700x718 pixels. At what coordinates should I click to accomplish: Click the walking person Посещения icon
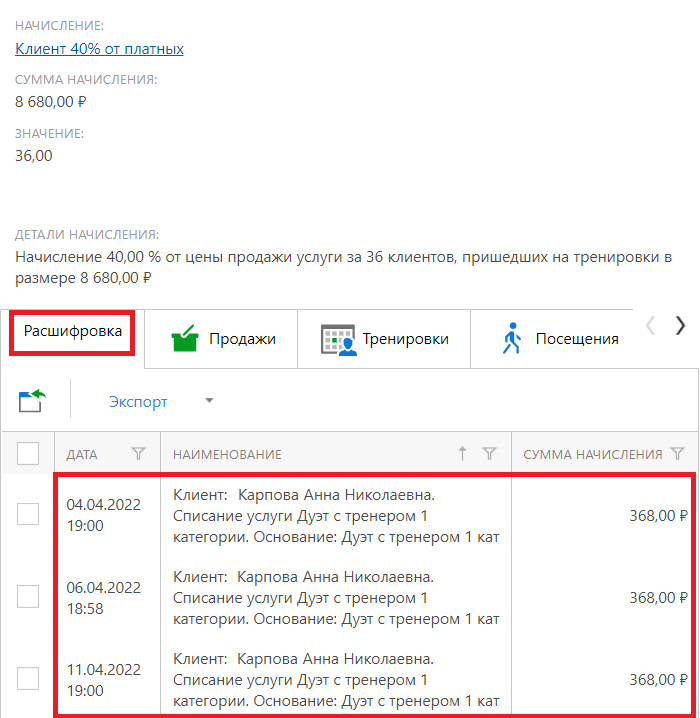click(x=512, y=338)
